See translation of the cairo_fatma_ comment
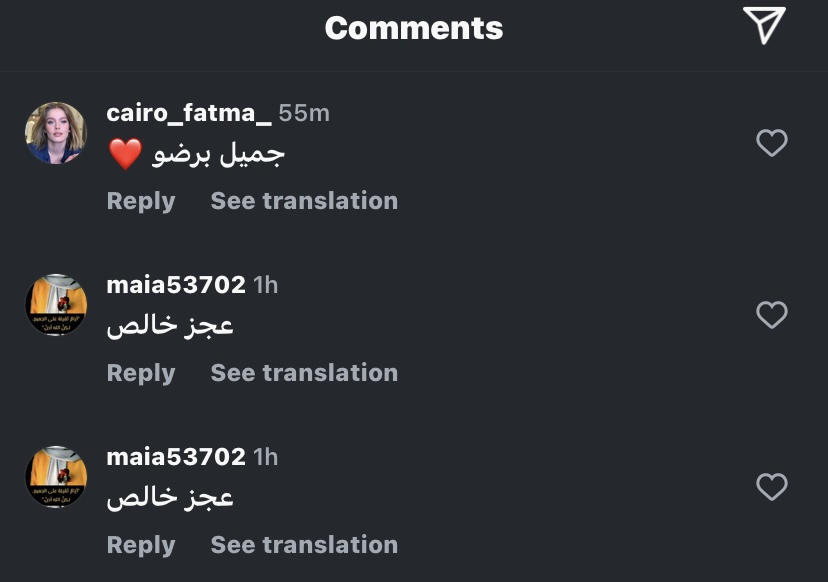828x582 pixels. coord(304,201)
